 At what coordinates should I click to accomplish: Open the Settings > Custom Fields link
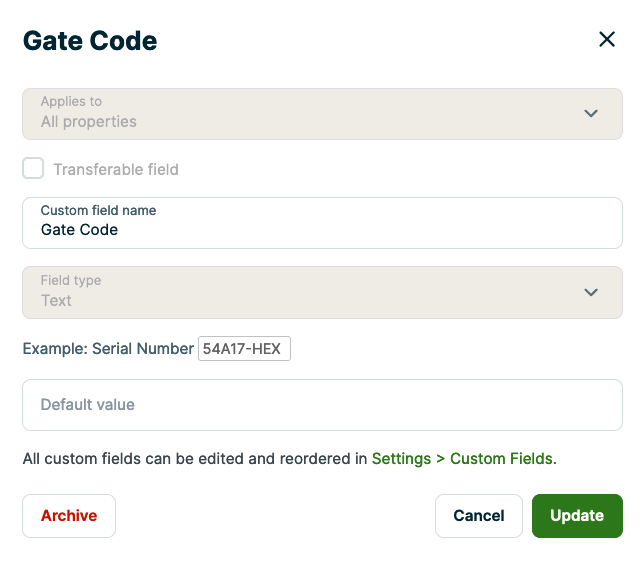click(x=463, y=459)
